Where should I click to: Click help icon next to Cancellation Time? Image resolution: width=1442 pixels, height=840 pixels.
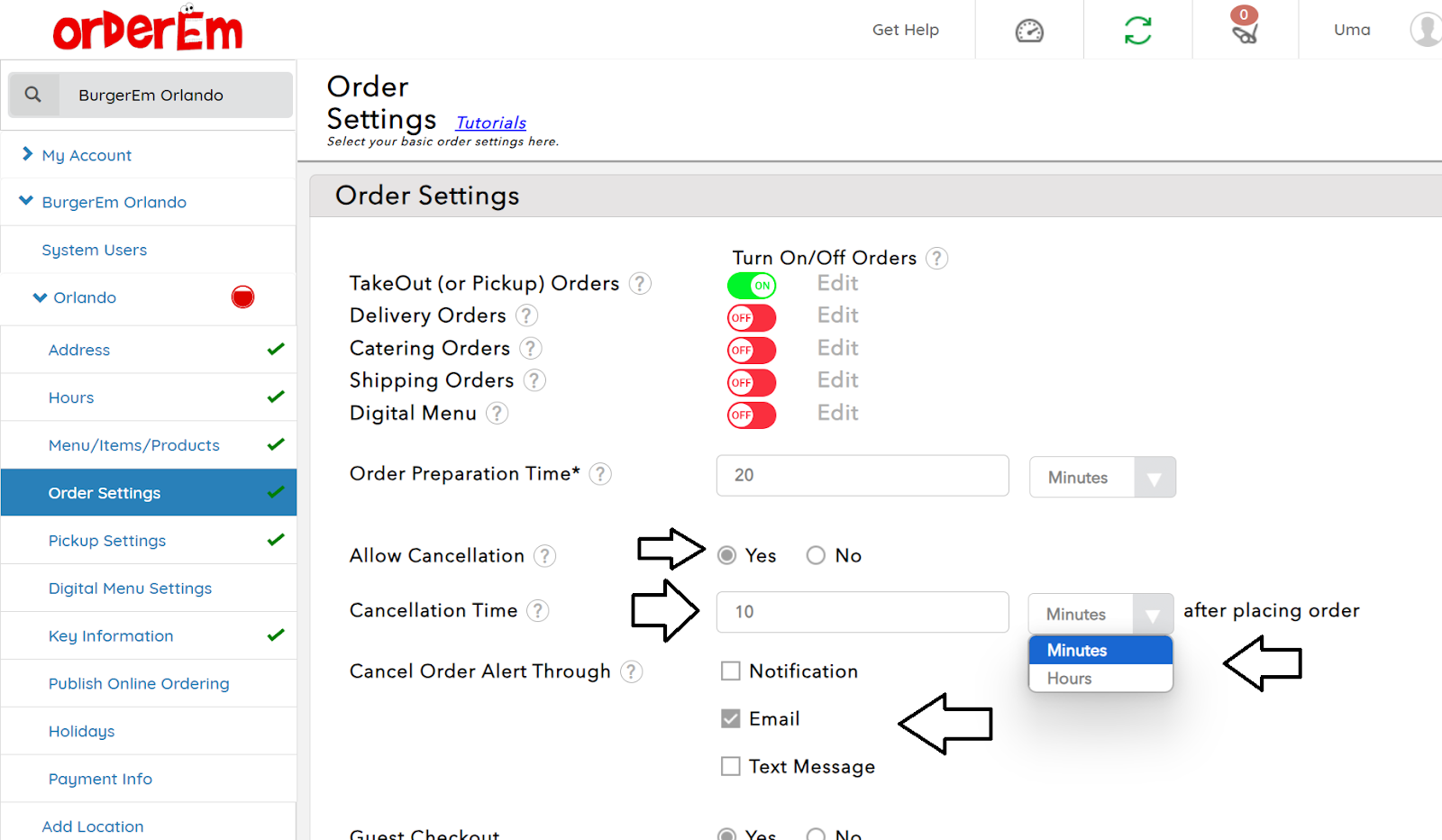click(x=537, y=611)
